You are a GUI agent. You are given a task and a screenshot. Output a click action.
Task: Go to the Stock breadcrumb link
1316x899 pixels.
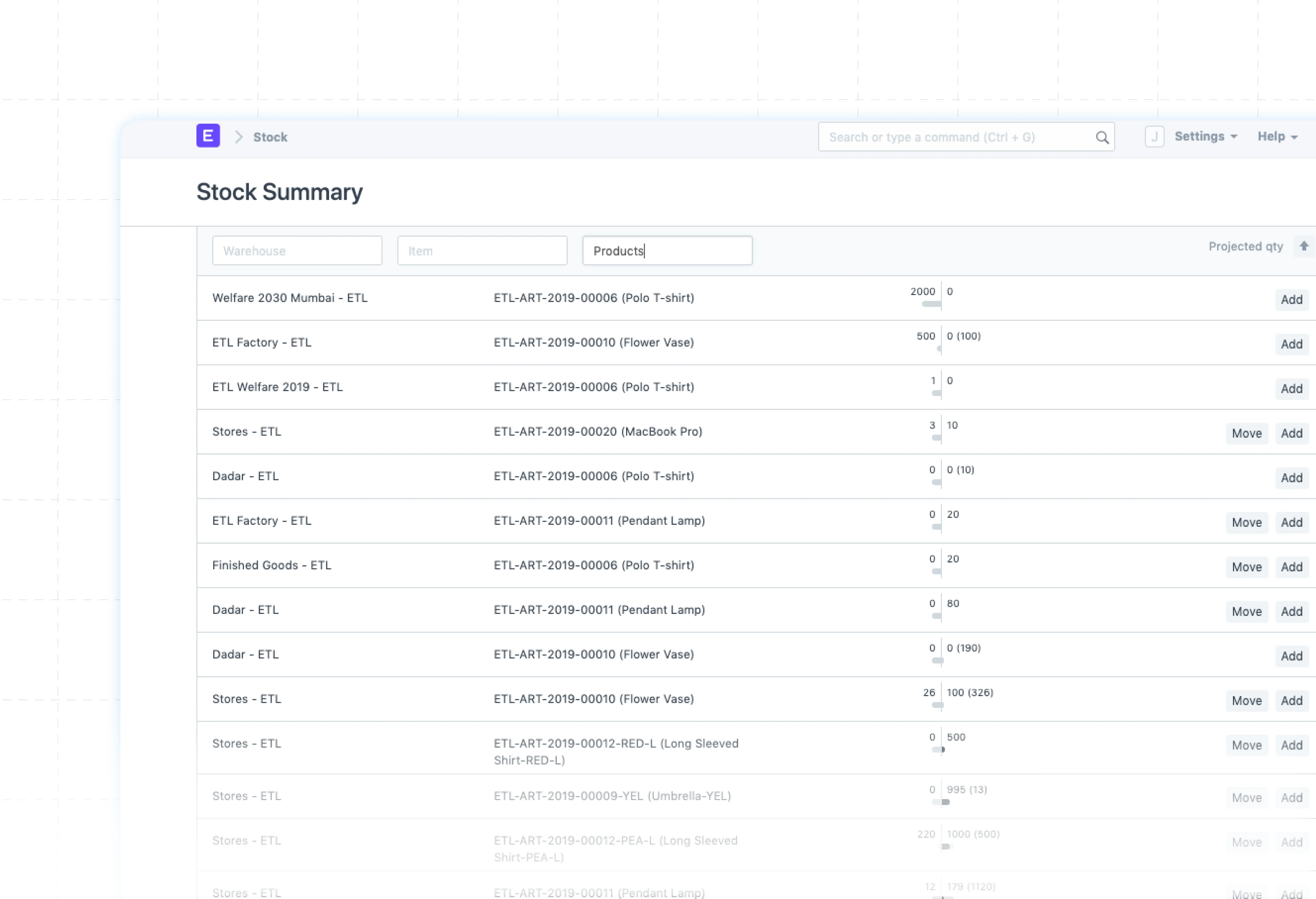(270, 137)
